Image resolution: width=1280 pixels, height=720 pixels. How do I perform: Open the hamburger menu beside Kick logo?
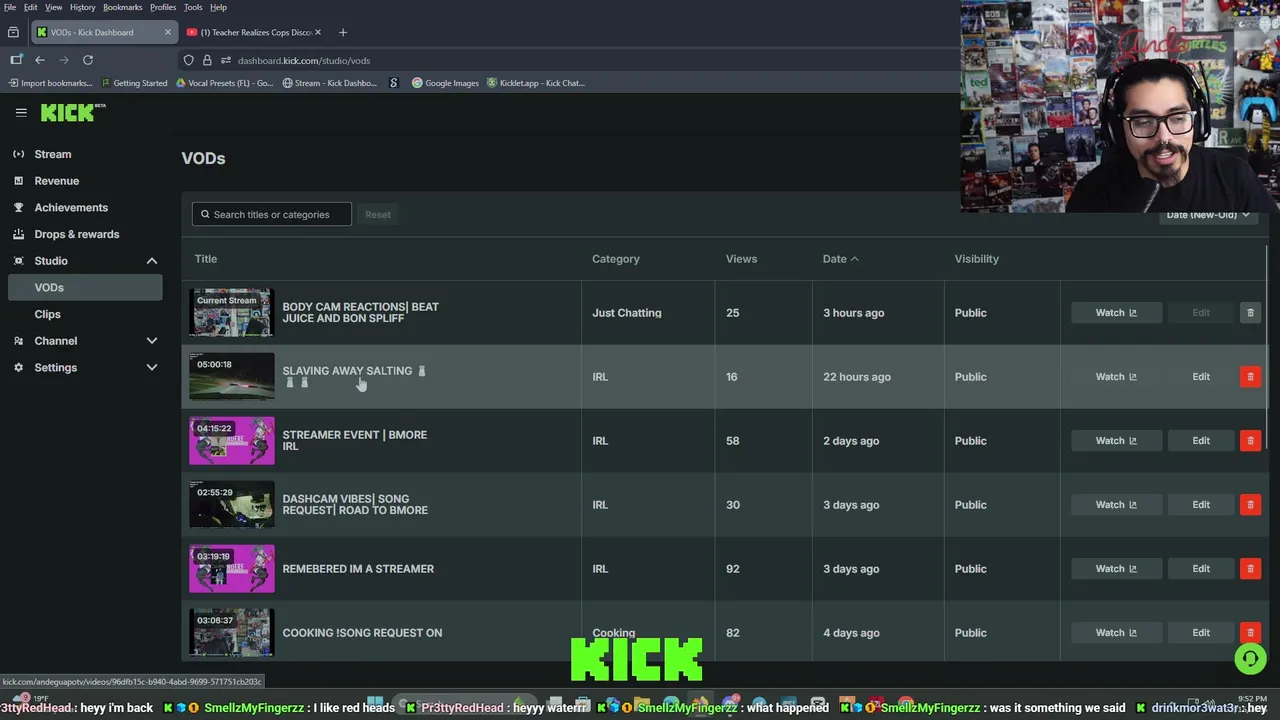click(x=21, y=112)
